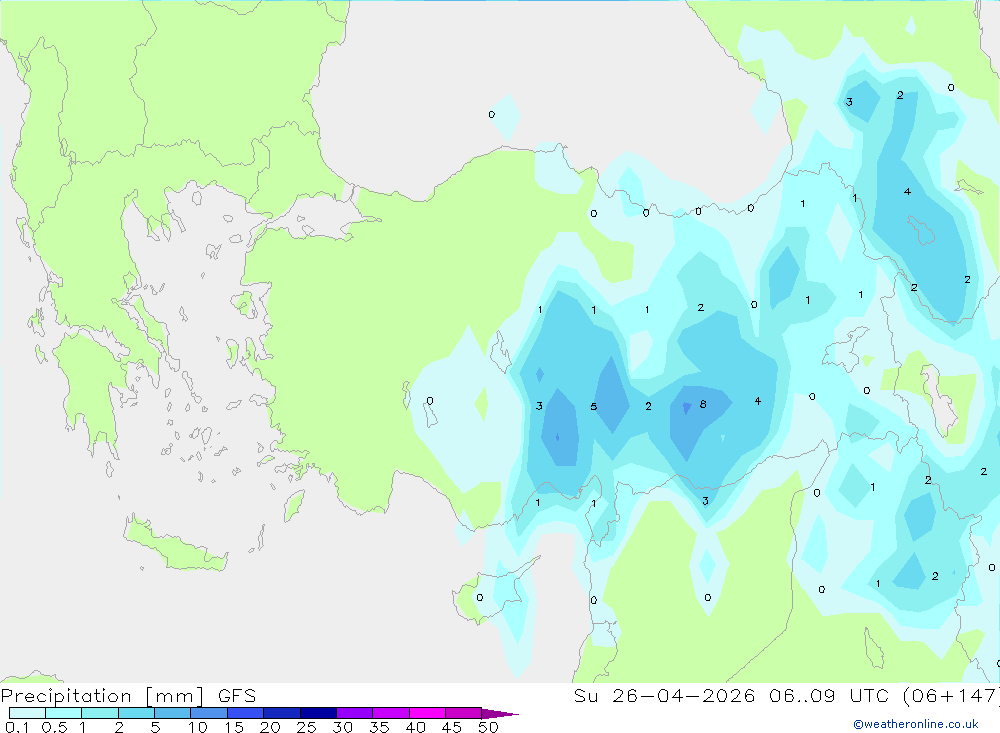Screen dimensions: 1000x733
Task: Click the '0.1' legend scale label
Action: pos(17,727)
